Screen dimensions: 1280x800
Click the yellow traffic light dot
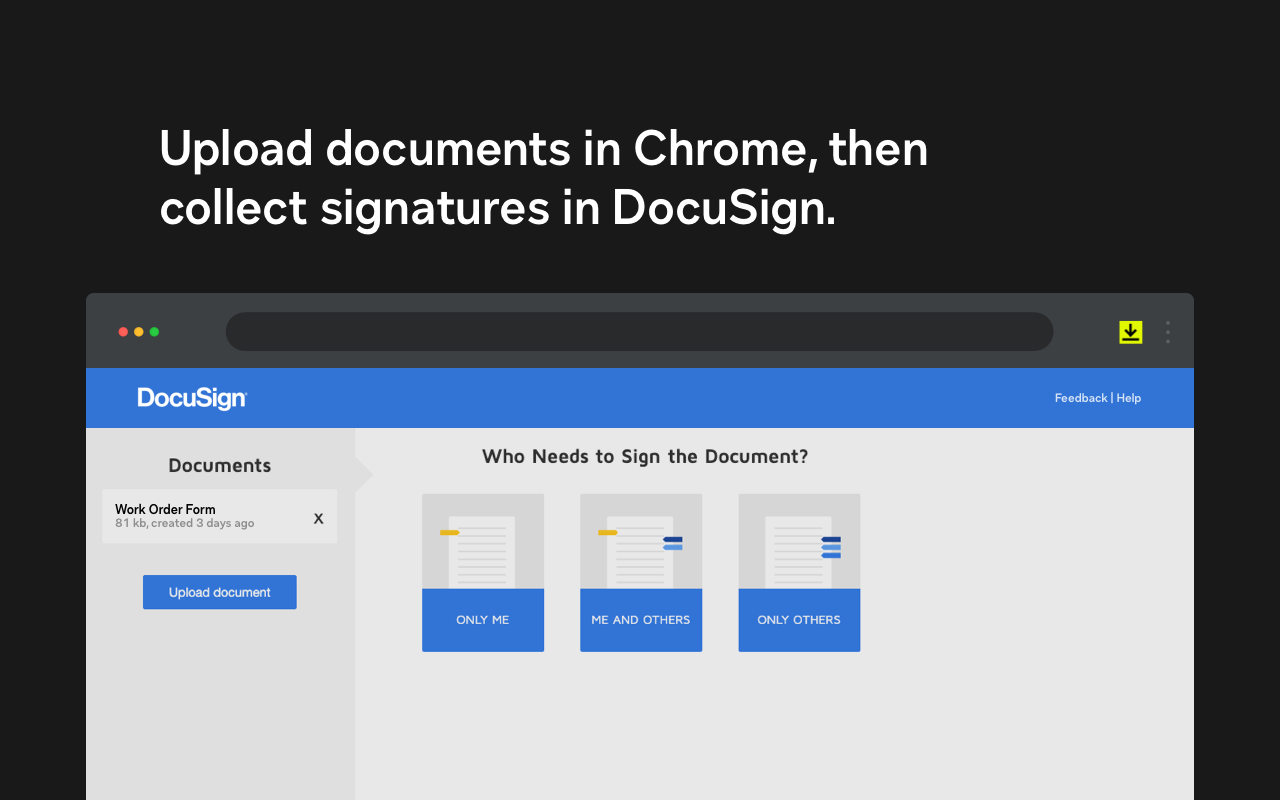point(138,331)
